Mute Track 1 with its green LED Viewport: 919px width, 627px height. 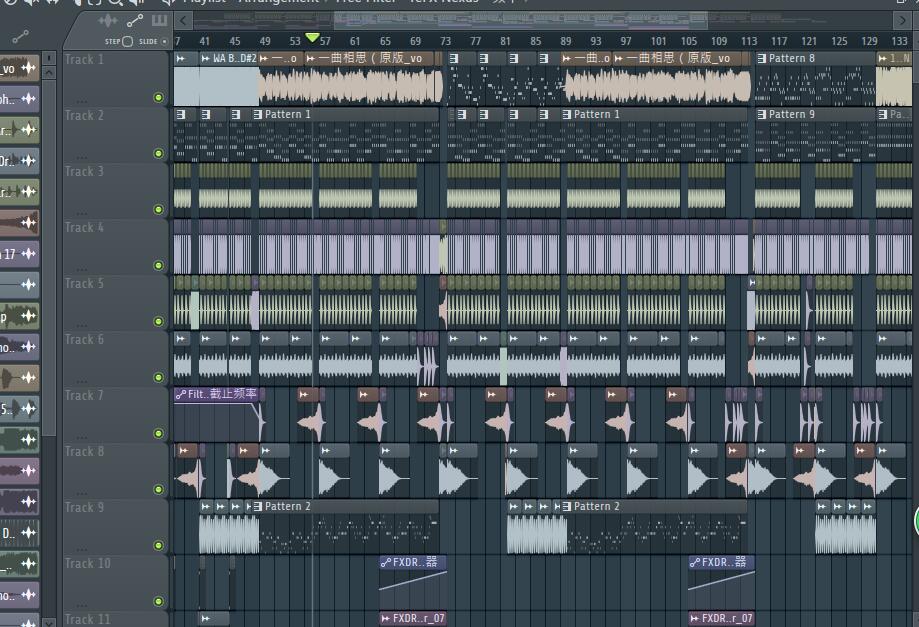coord(158,98)
